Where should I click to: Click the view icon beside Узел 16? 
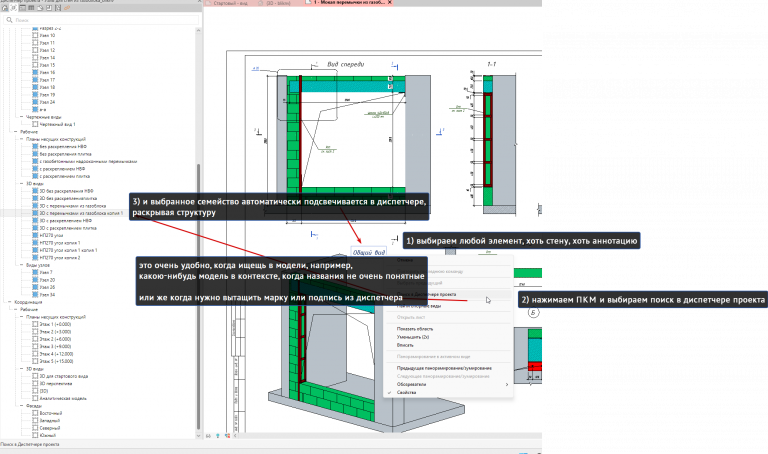point(35,72)
